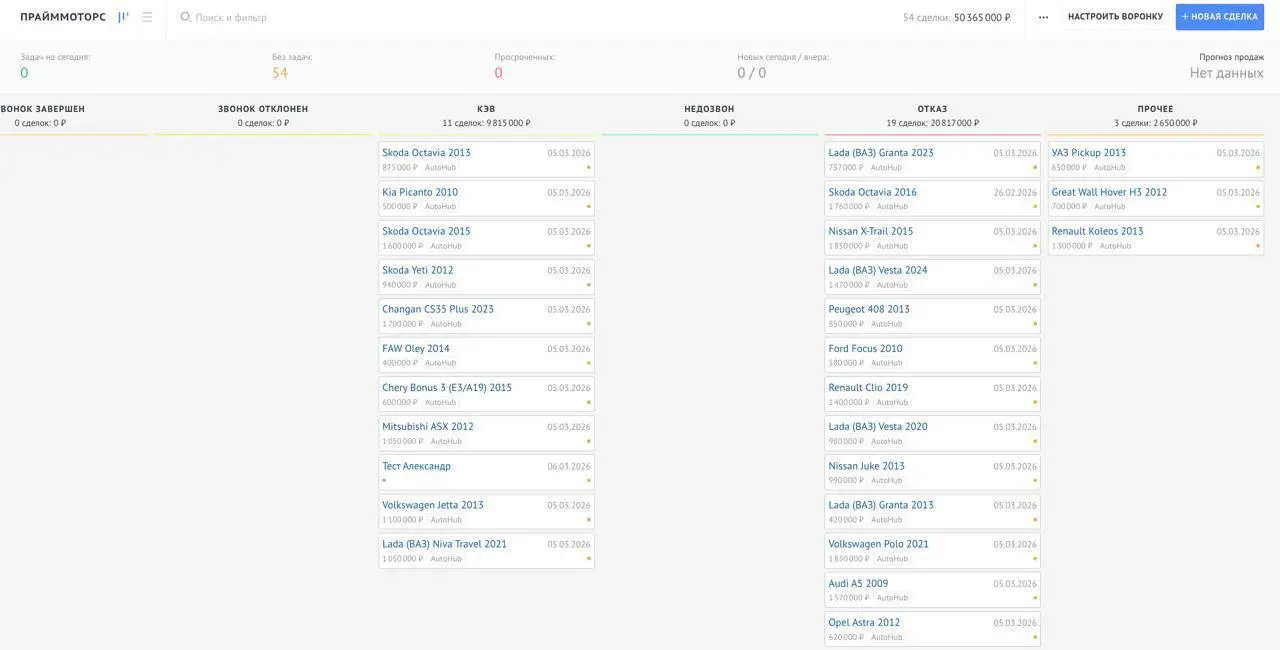This screenshot has height=650, width=1280.
Task: Switch to pipeline kanban view icon
Action: (x=124, y=17)
